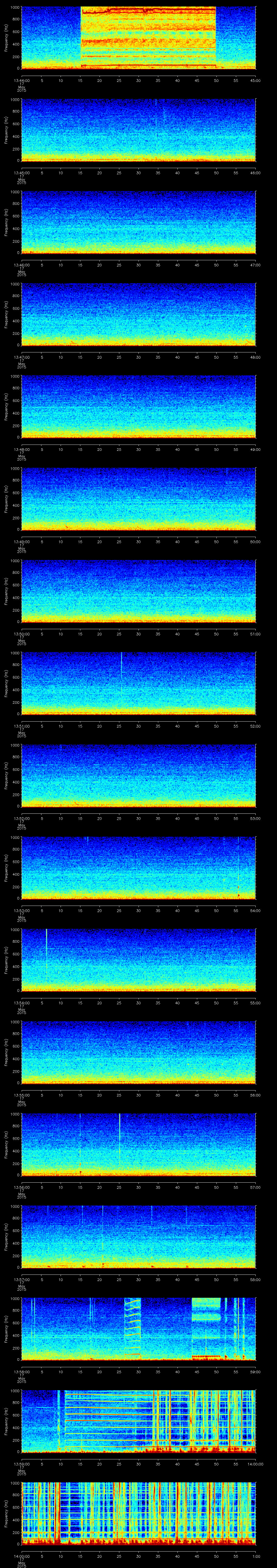Click the 52:00 end time label
The width and height of the screenshot is (277, 1568).
click(x=256, y=726)
